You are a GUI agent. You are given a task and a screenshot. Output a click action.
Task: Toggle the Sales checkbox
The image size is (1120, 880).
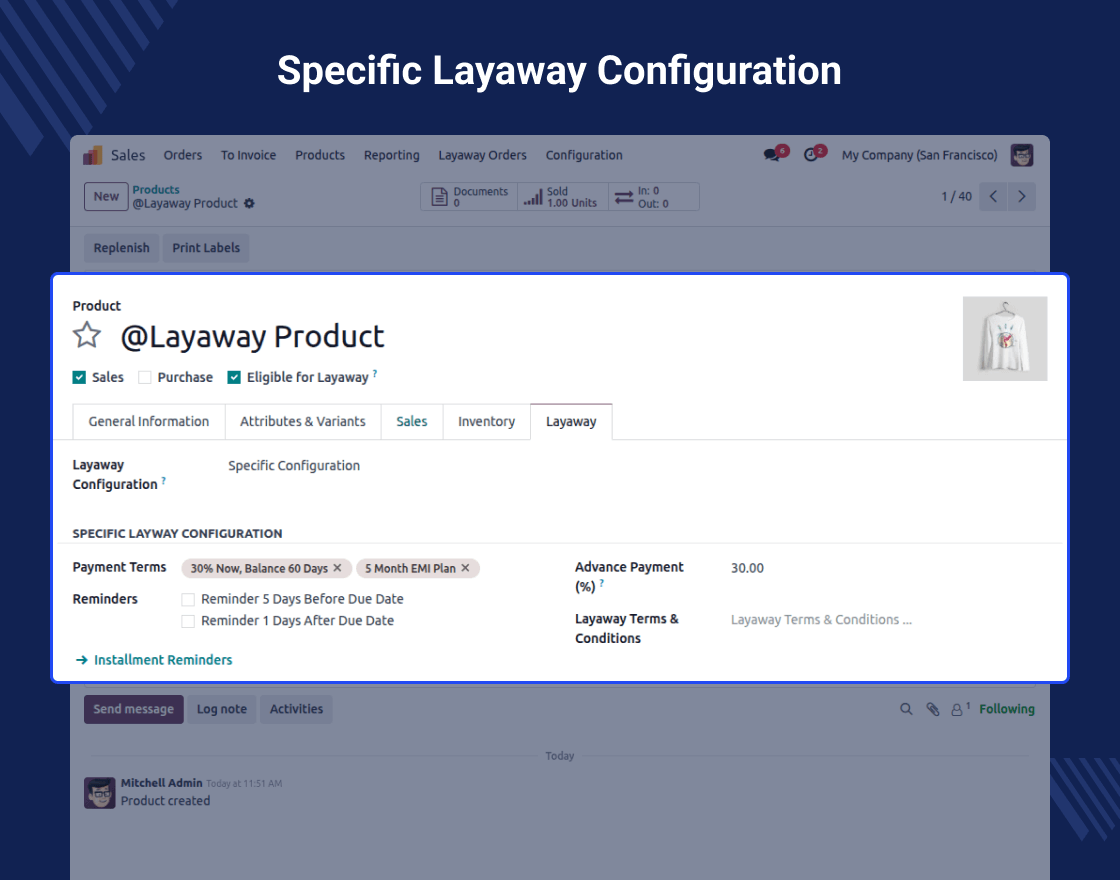[x=79, y=377]
